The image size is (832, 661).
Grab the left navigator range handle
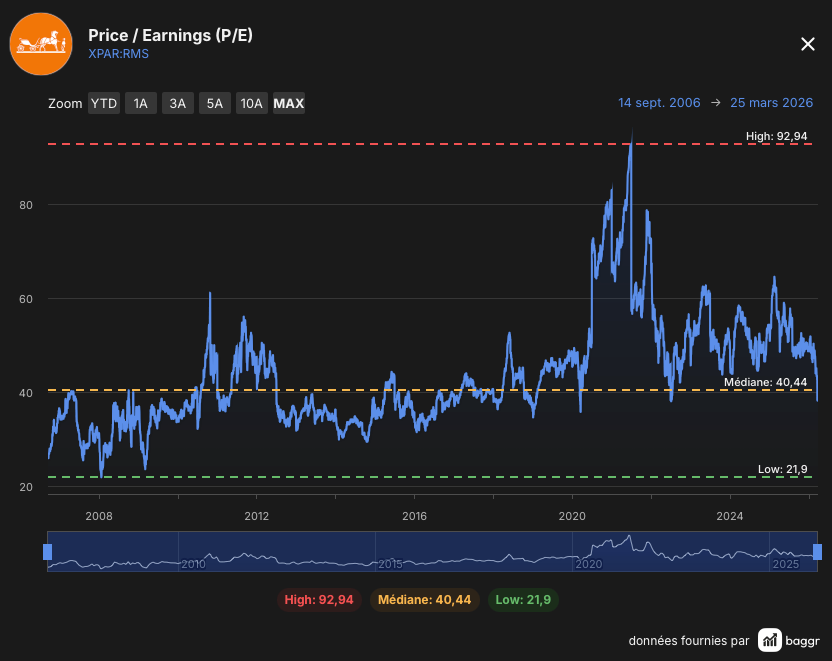(48, 552)
